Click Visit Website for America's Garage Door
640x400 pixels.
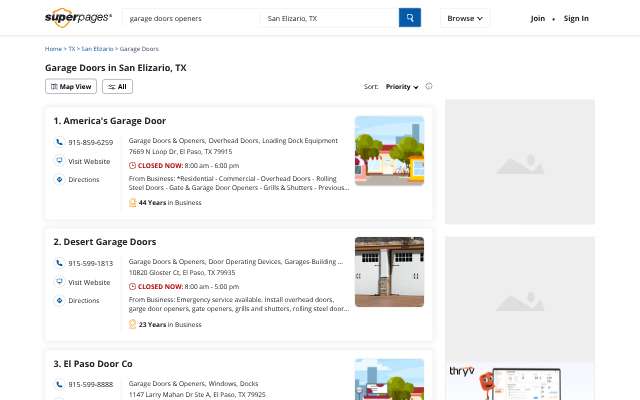pyautogui.click(x=89, y=161)
